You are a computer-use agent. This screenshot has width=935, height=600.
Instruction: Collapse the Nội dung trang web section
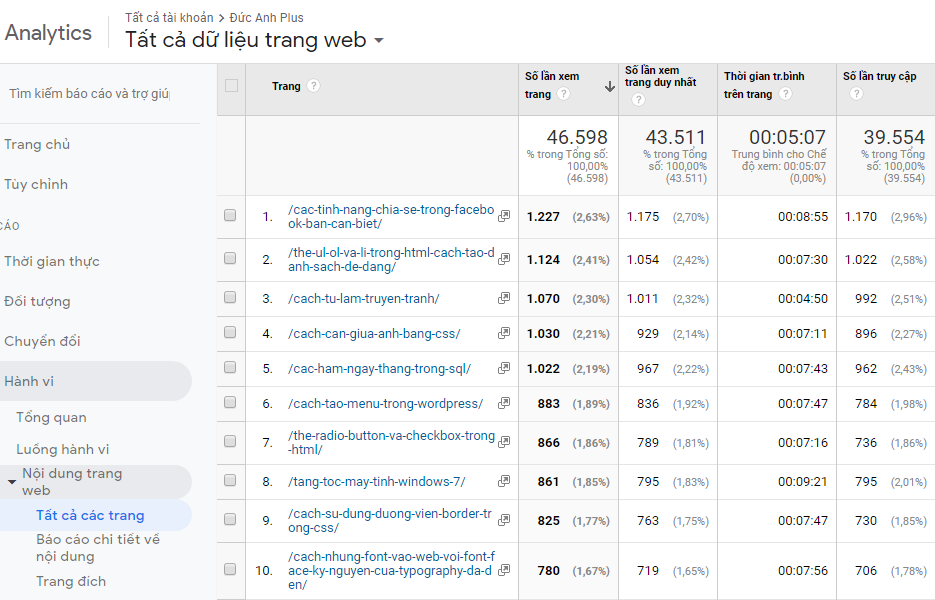tap(12, 482)
